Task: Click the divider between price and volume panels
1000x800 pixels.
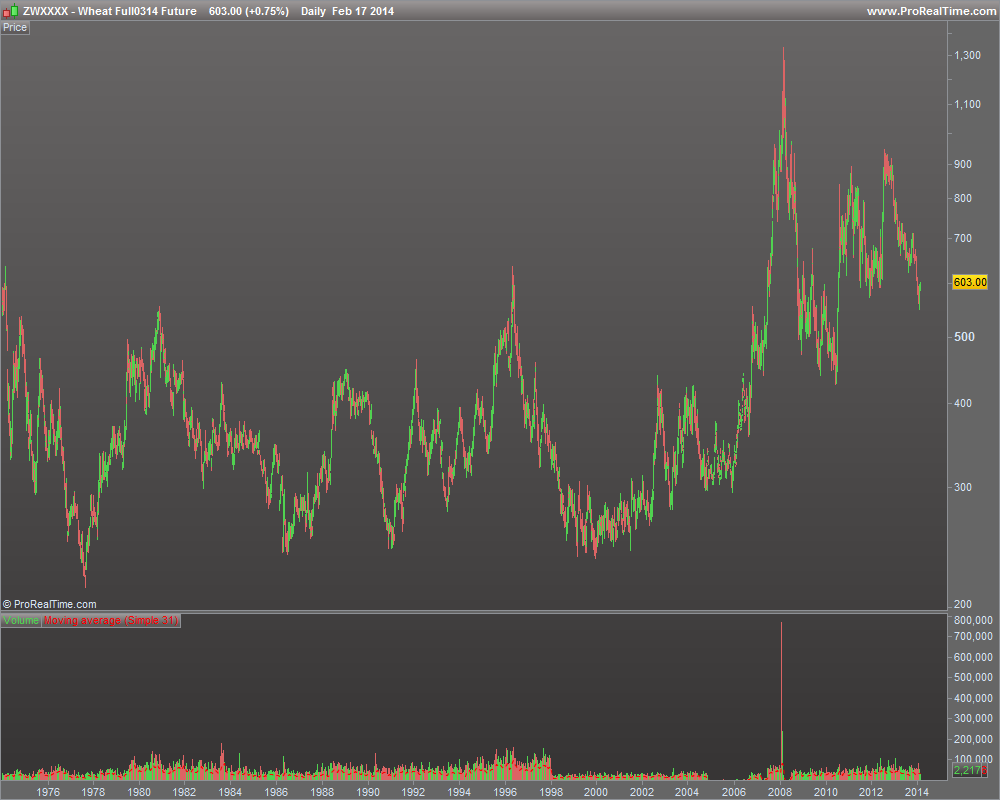Action: (x=500, y=611)
